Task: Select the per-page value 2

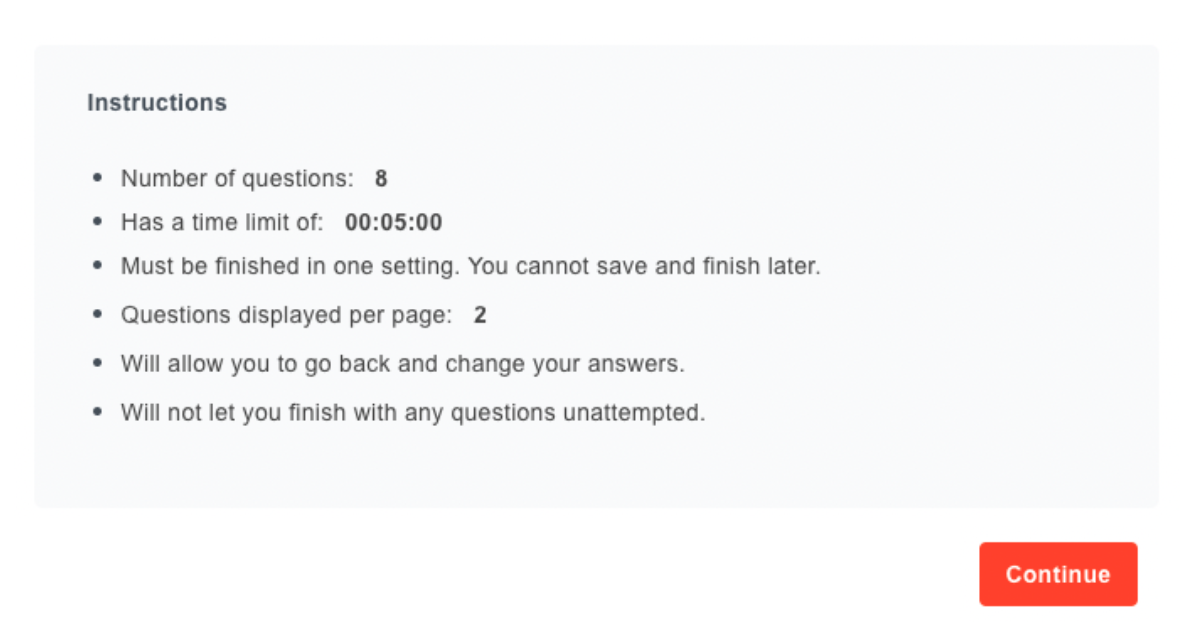Action: click(x=480, y=315)
